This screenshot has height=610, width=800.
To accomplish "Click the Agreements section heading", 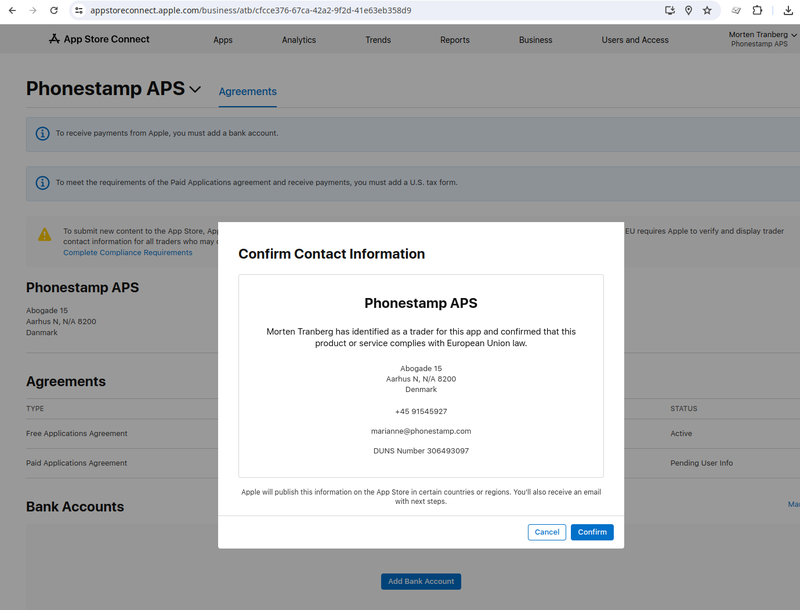I will click(66, 382).
